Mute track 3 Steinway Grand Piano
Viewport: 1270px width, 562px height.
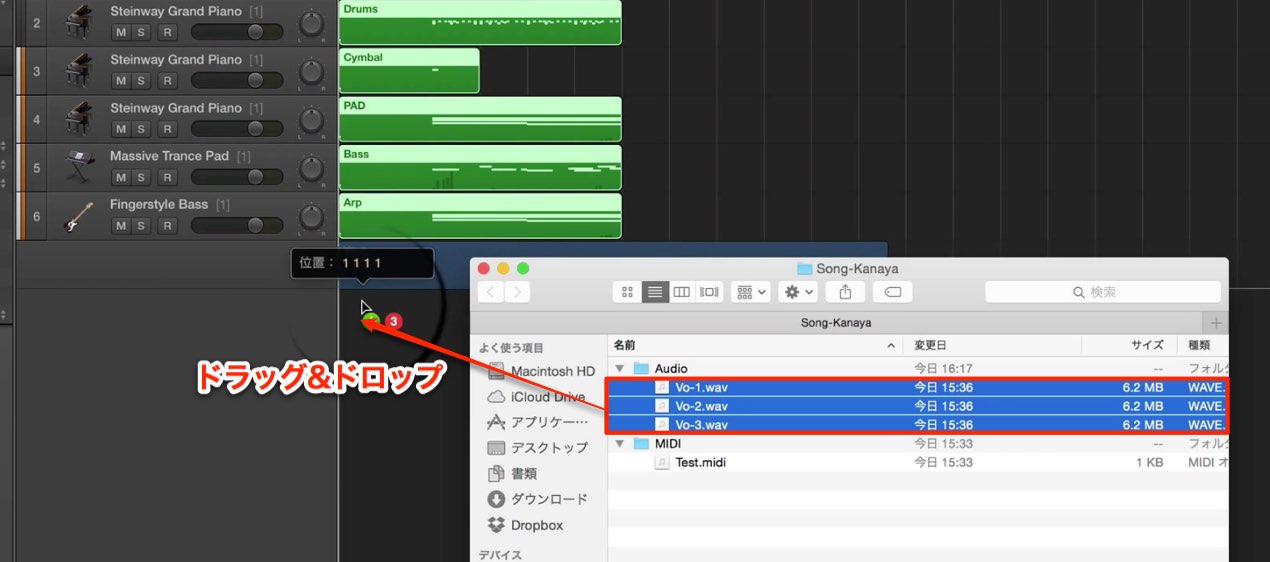click(x=120, y=80)
